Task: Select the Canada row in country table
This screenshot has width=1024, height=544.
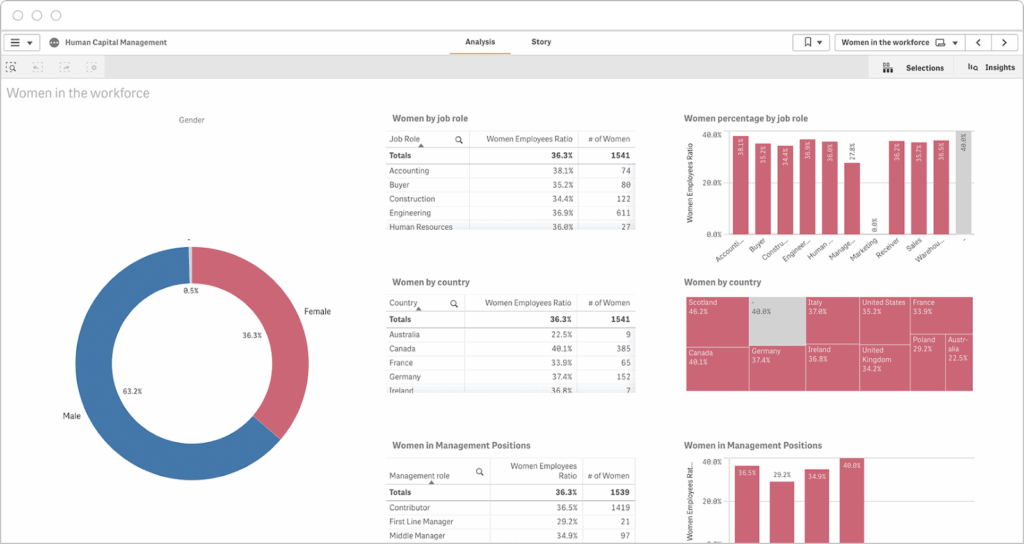Action: click(510, 349)
